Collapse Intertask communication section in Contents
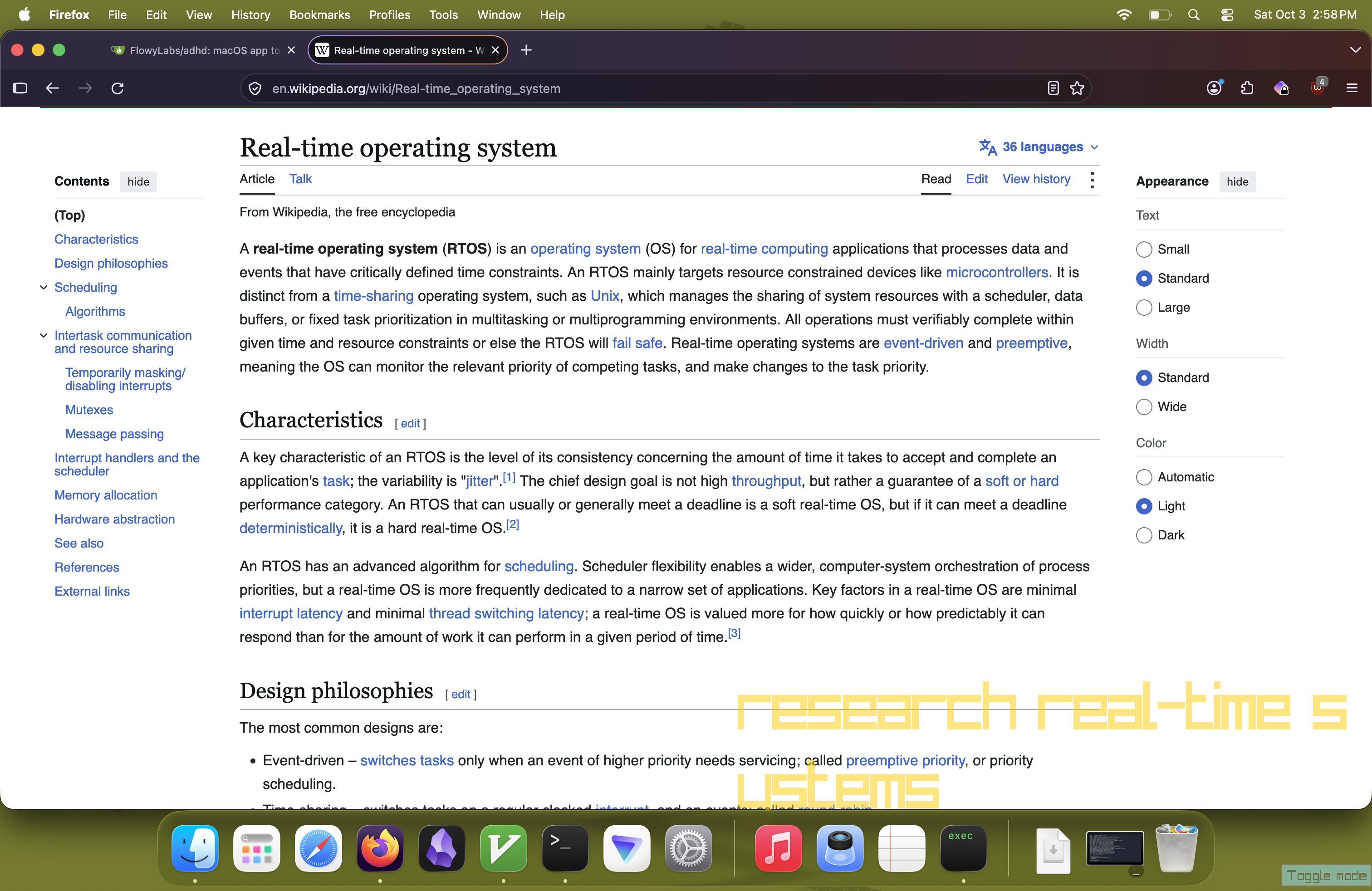Image resolution: width=1372 pixels, height=891 pixels. click(43, 335)
